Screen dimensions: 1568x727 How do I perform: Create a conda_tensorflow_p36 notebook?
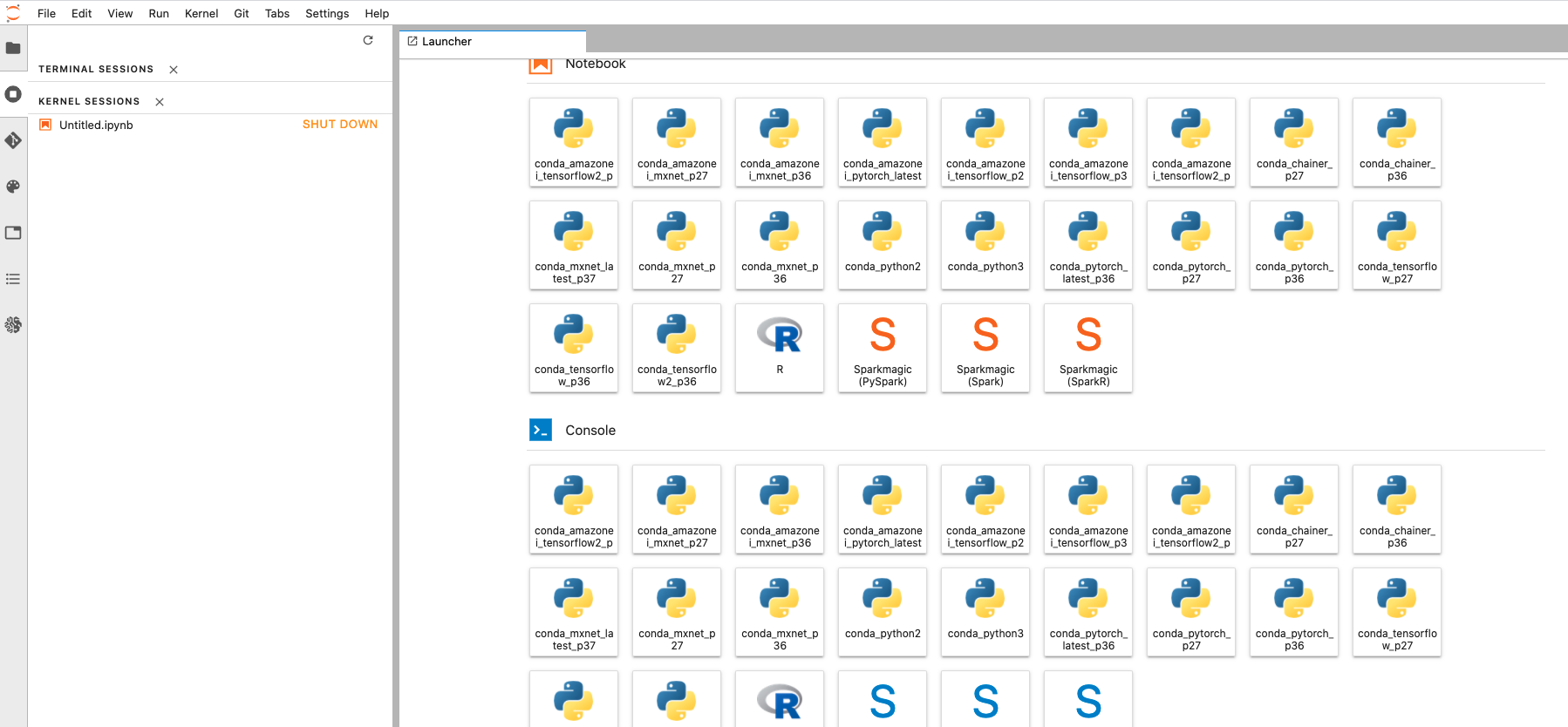[x=574, y=348]
